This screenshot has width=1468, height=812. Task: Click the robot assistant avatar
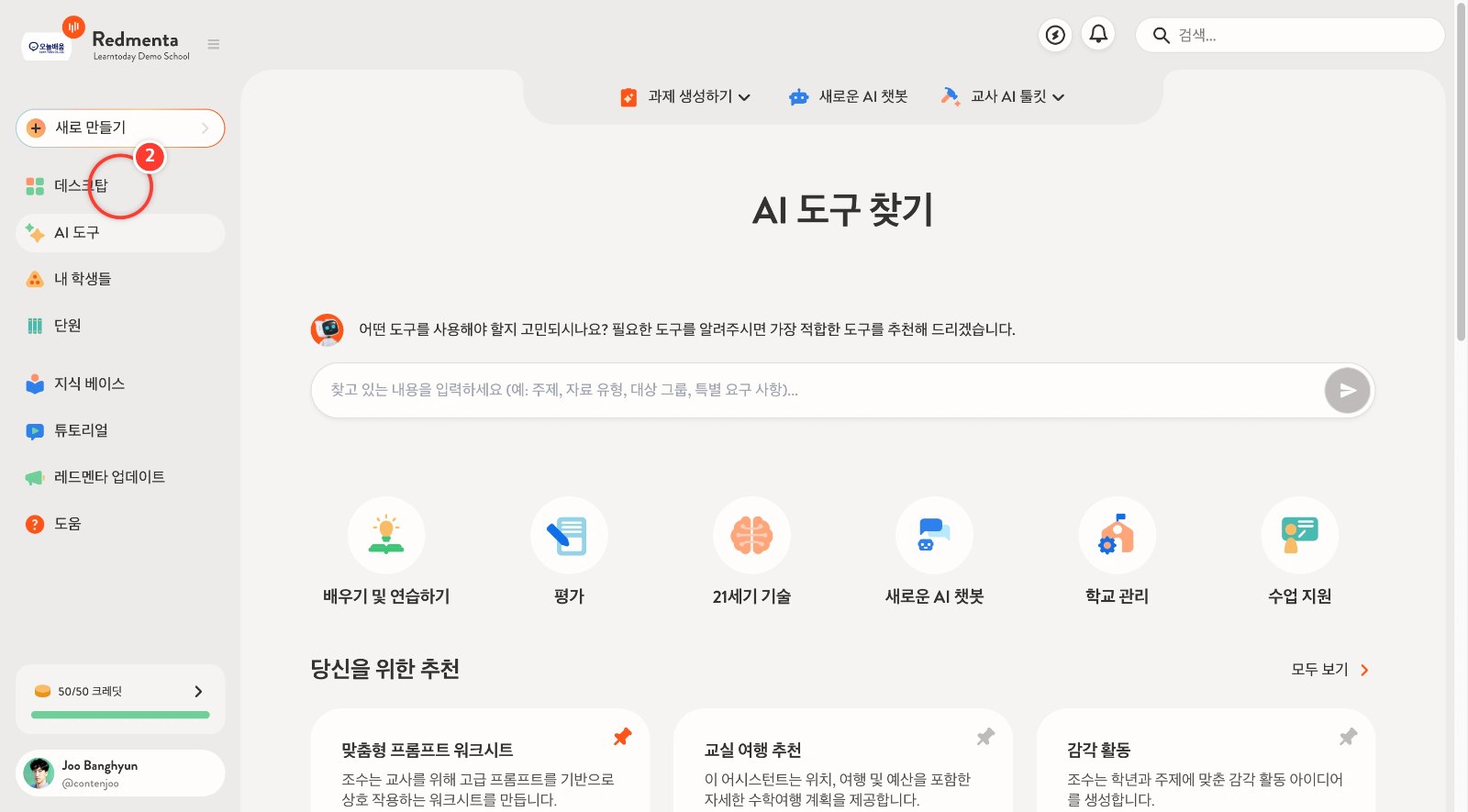[x=328, y=329]
